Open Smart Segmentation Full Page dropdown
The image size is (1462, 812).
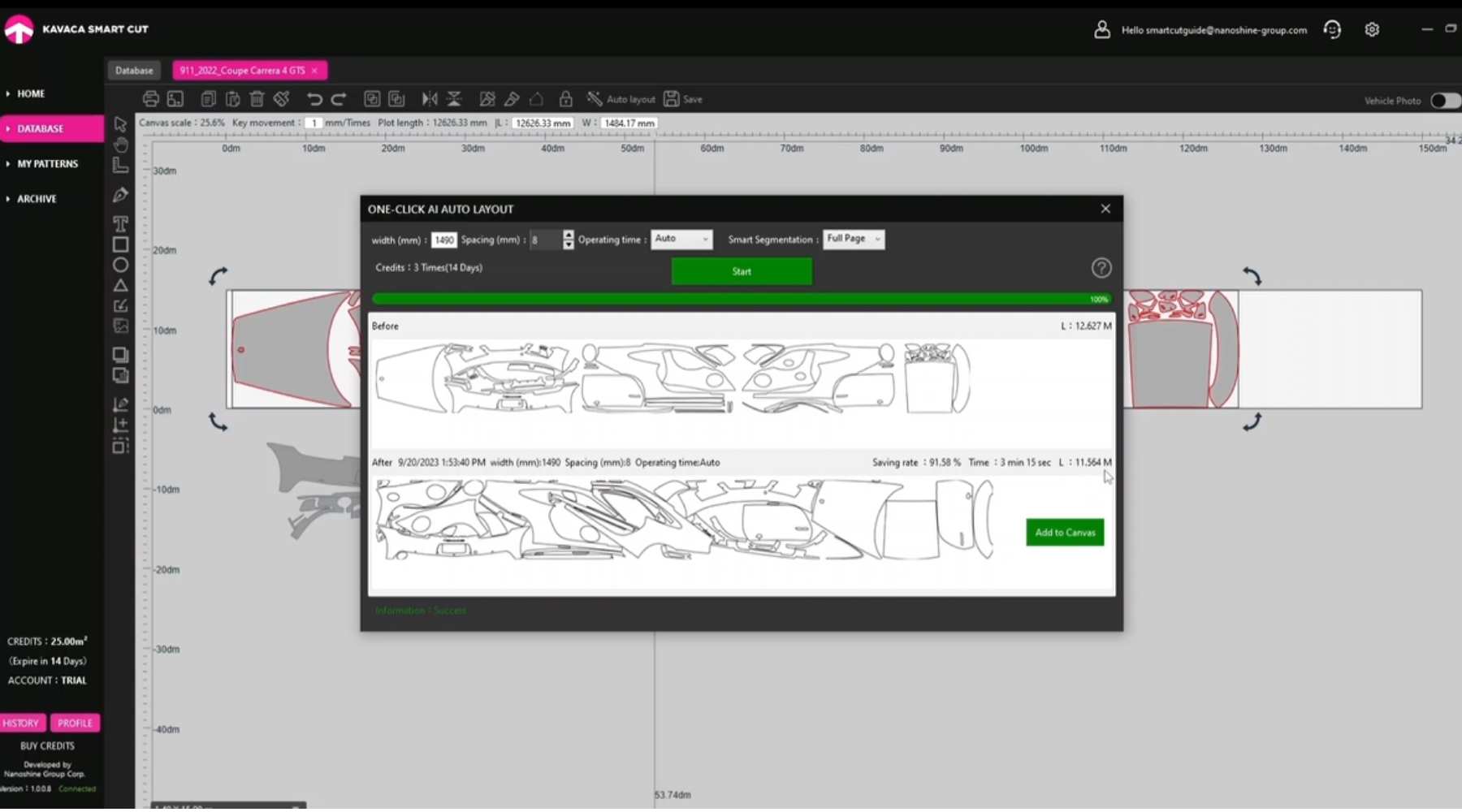(854, 239)
